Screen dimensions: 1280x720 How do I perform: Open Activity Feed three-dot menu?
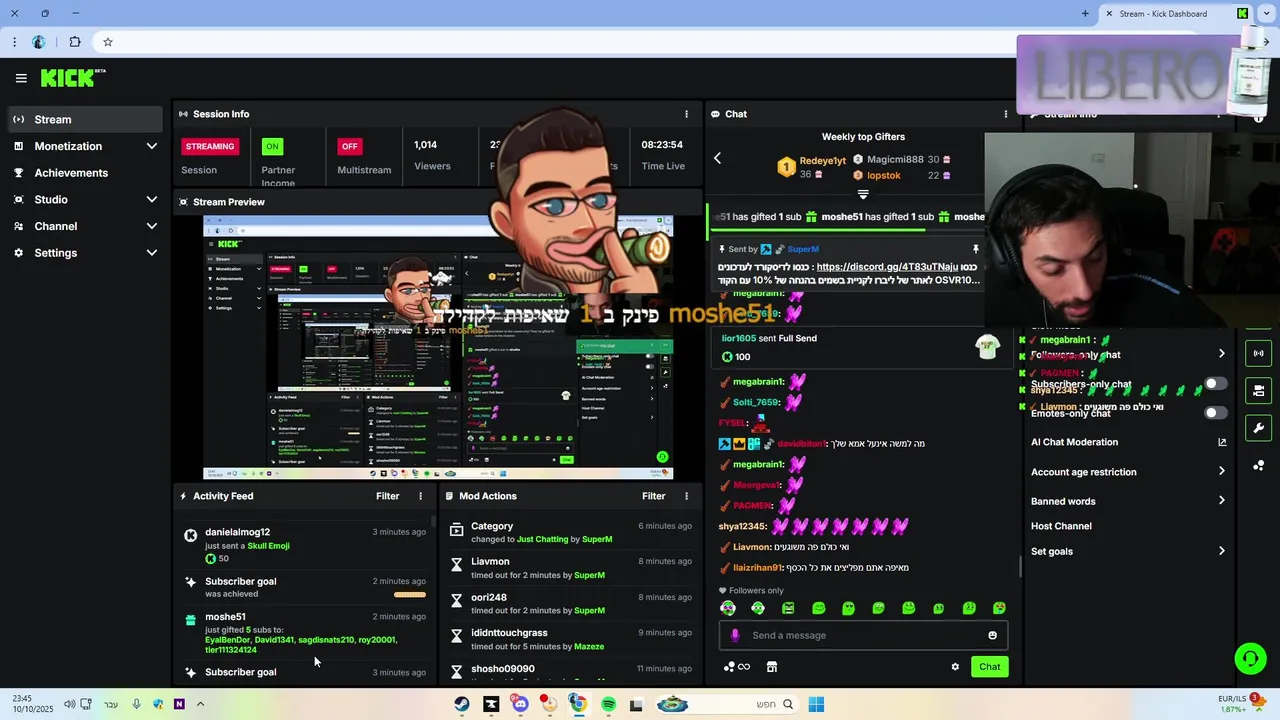point(420,496)
